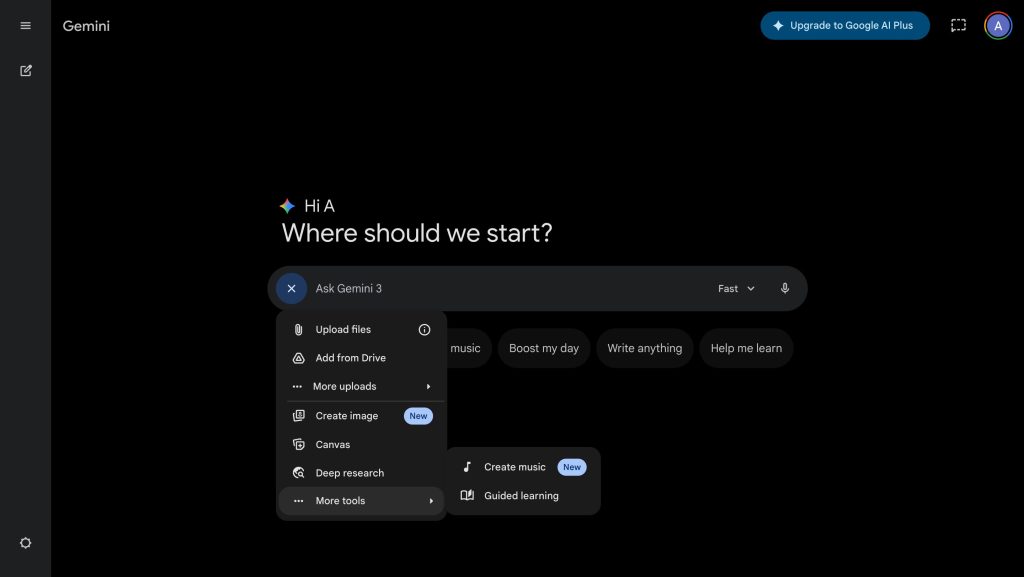Image resolution: width=1024 pixels, height=577 pixels.
Task: Start Deep research from the menu
Action: click(349, 473)
